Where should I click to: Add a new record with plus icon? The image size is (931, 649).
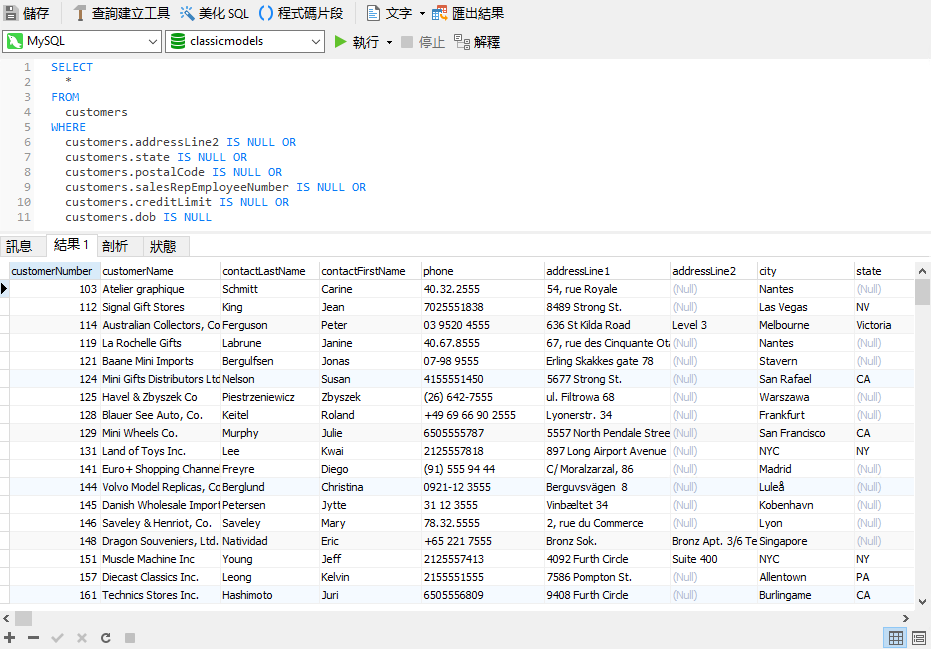click(9, 637)
